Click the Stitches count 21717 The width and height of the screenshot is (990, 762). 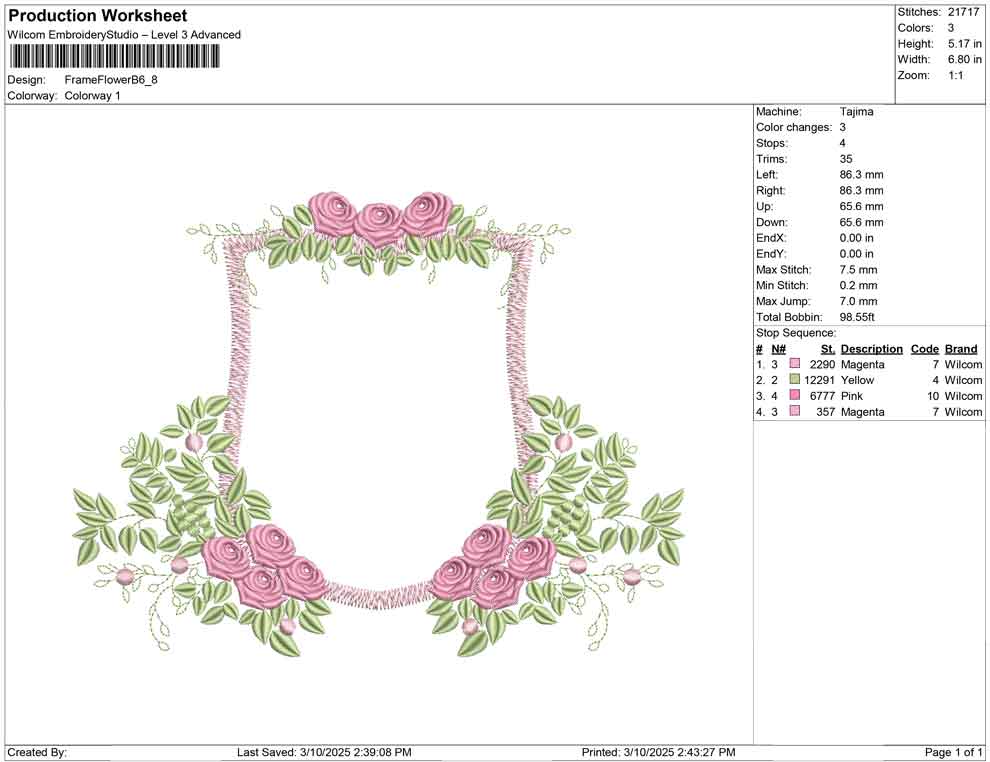pyautogui.click(x=960, y=11)
